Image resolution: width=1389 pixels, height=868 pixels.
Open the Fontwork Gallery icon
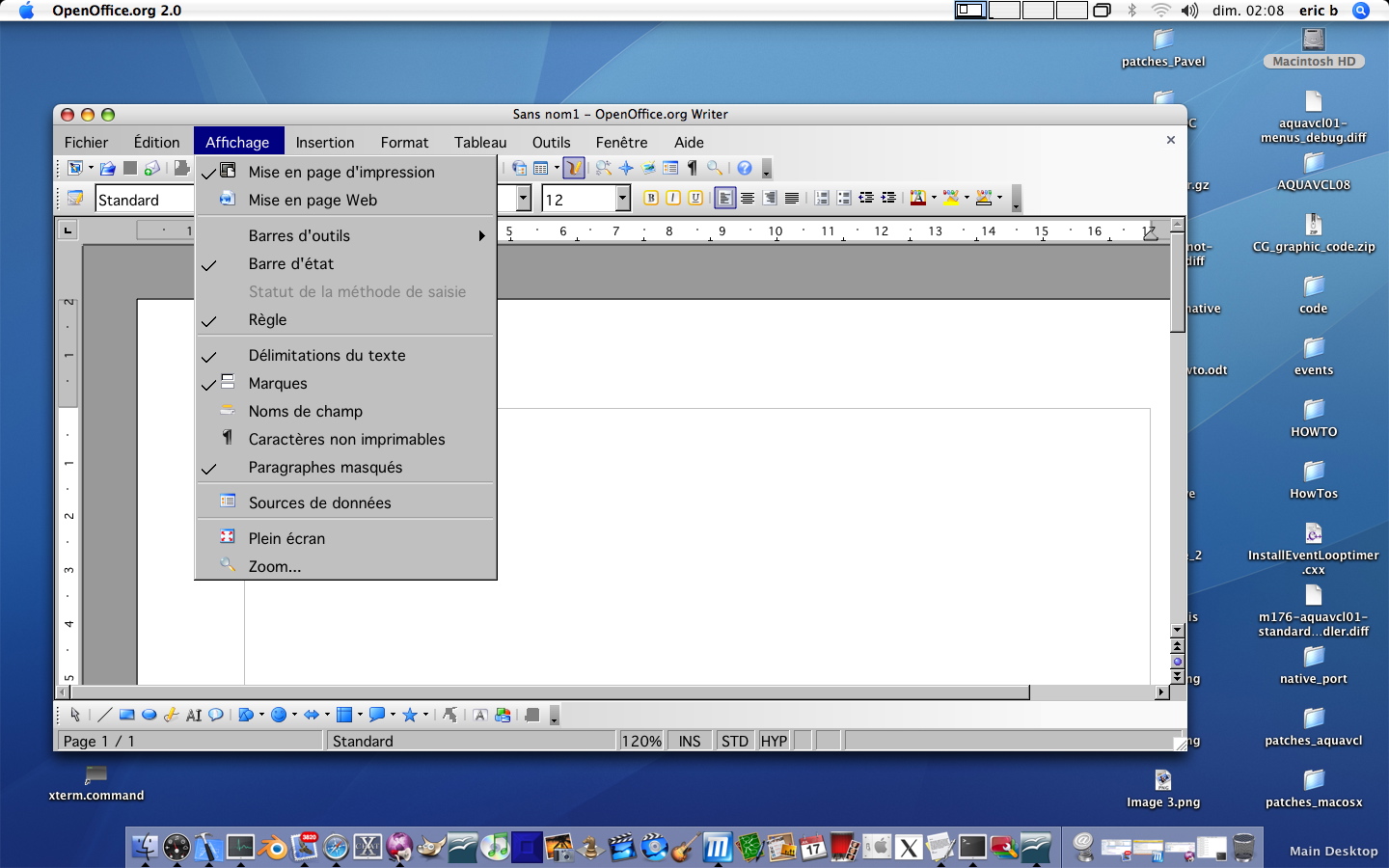point(479,715)
